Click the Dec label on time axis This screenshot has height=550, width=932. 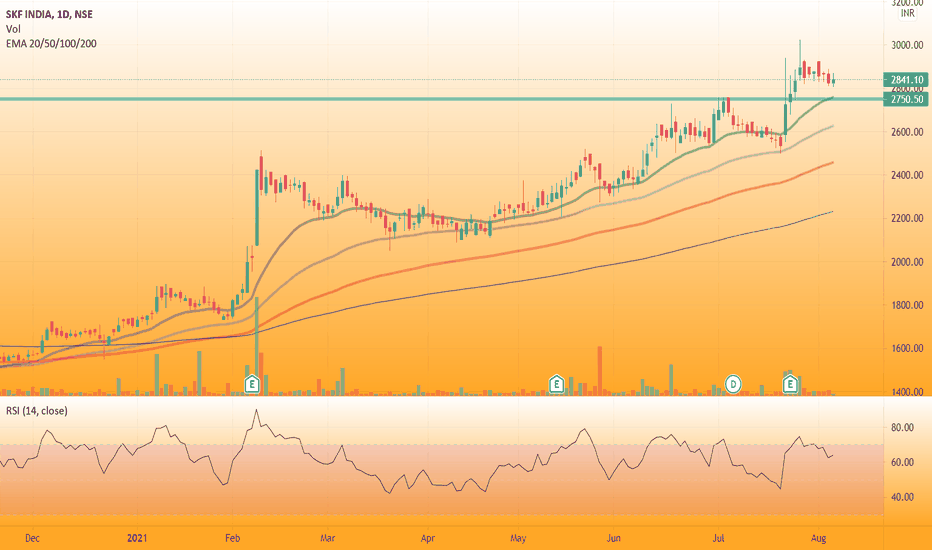33,538
